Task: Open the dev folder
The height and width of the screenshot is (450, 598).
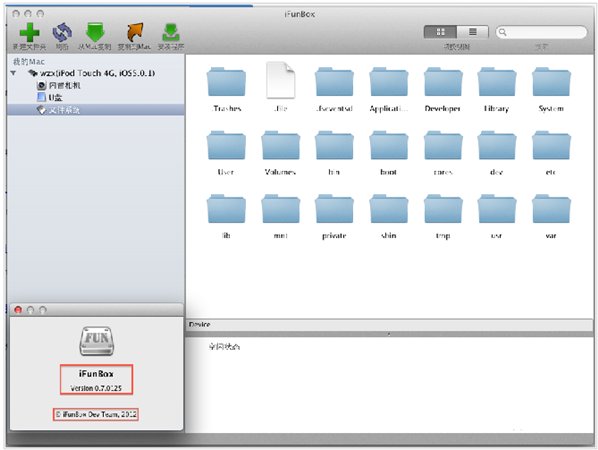Action: (497, 145)
